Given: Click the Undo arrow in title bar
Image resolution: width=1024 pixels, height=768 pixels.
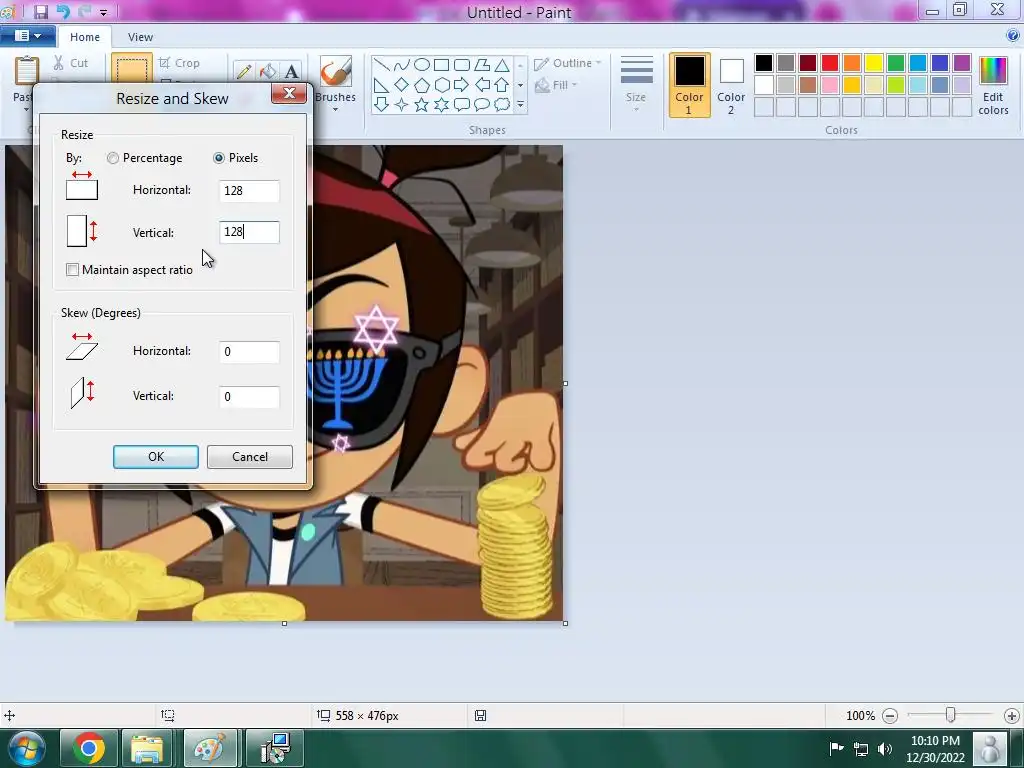Looking at the screenshot, I should point(63,12).
